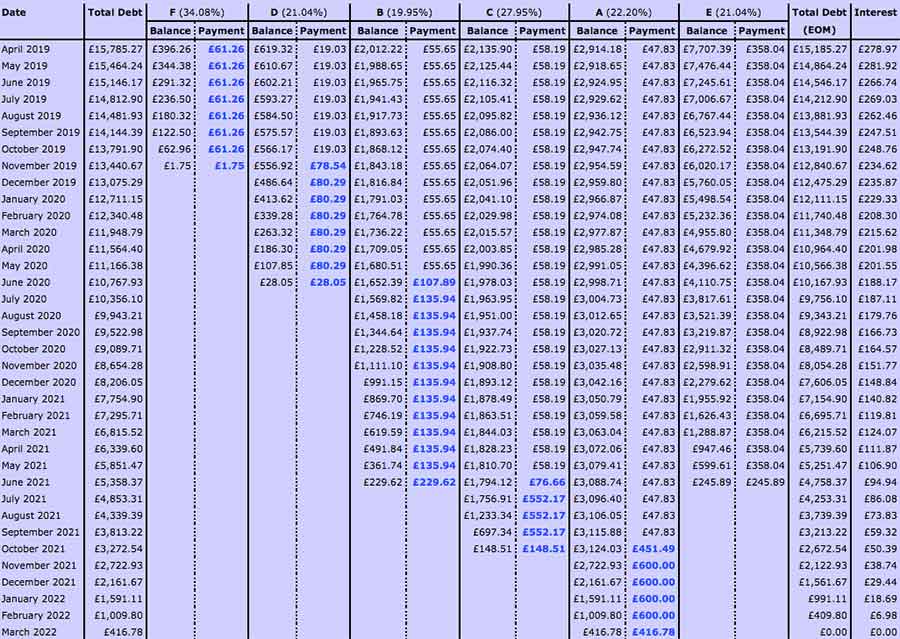900x639 pixels.
Task: Click the "Interest" column header
Action: click(x=875, y=12)
